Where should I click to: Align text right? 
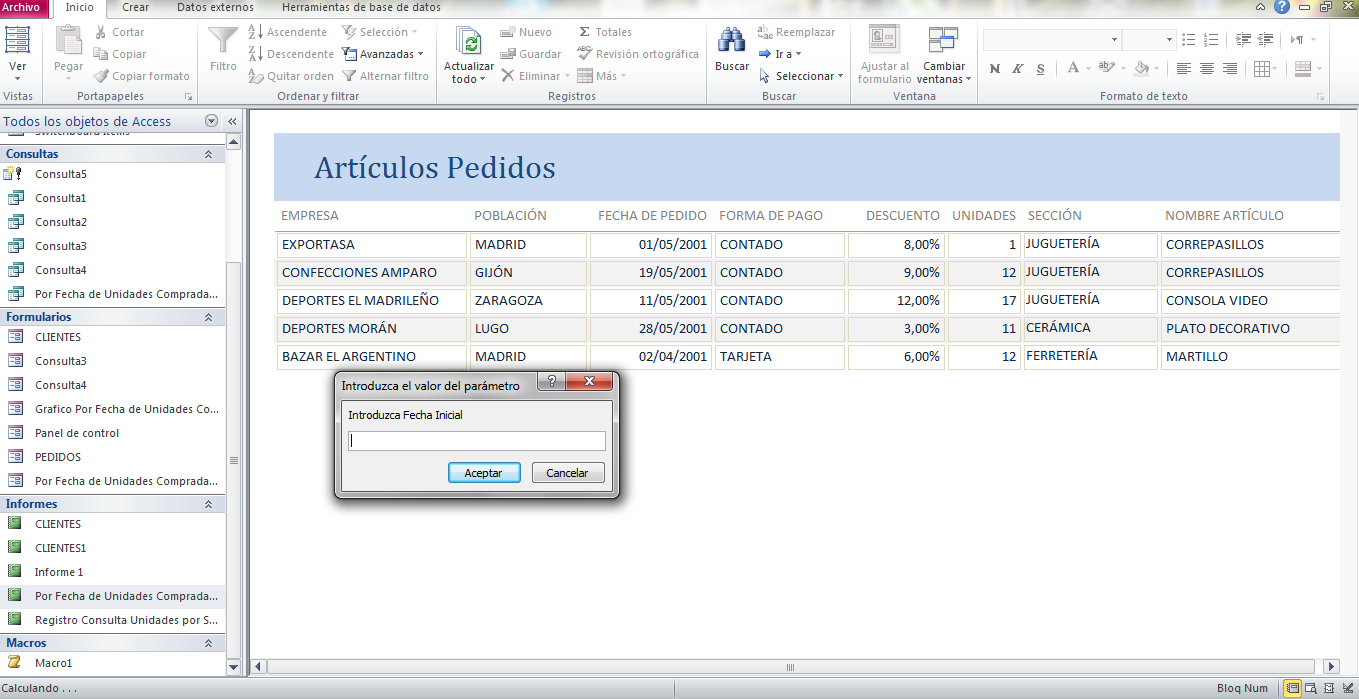tap(1230, 69)
